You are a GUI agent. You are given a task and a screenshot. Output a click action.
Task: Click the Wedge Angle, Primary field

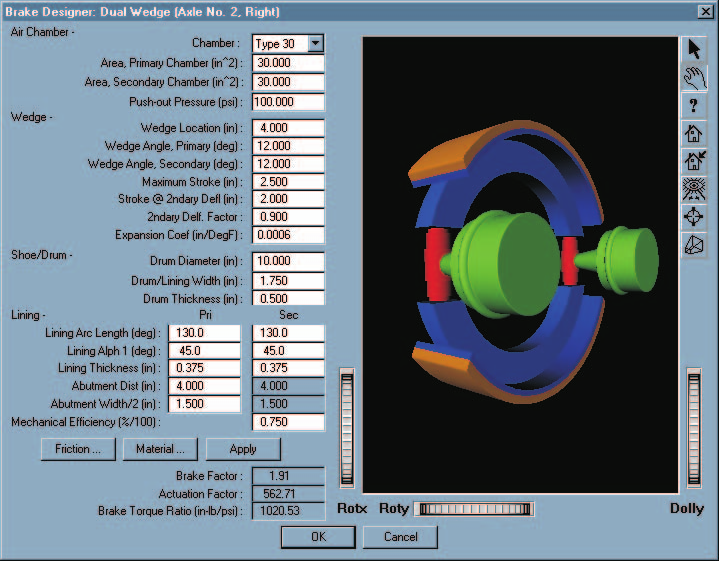[288, 146]
